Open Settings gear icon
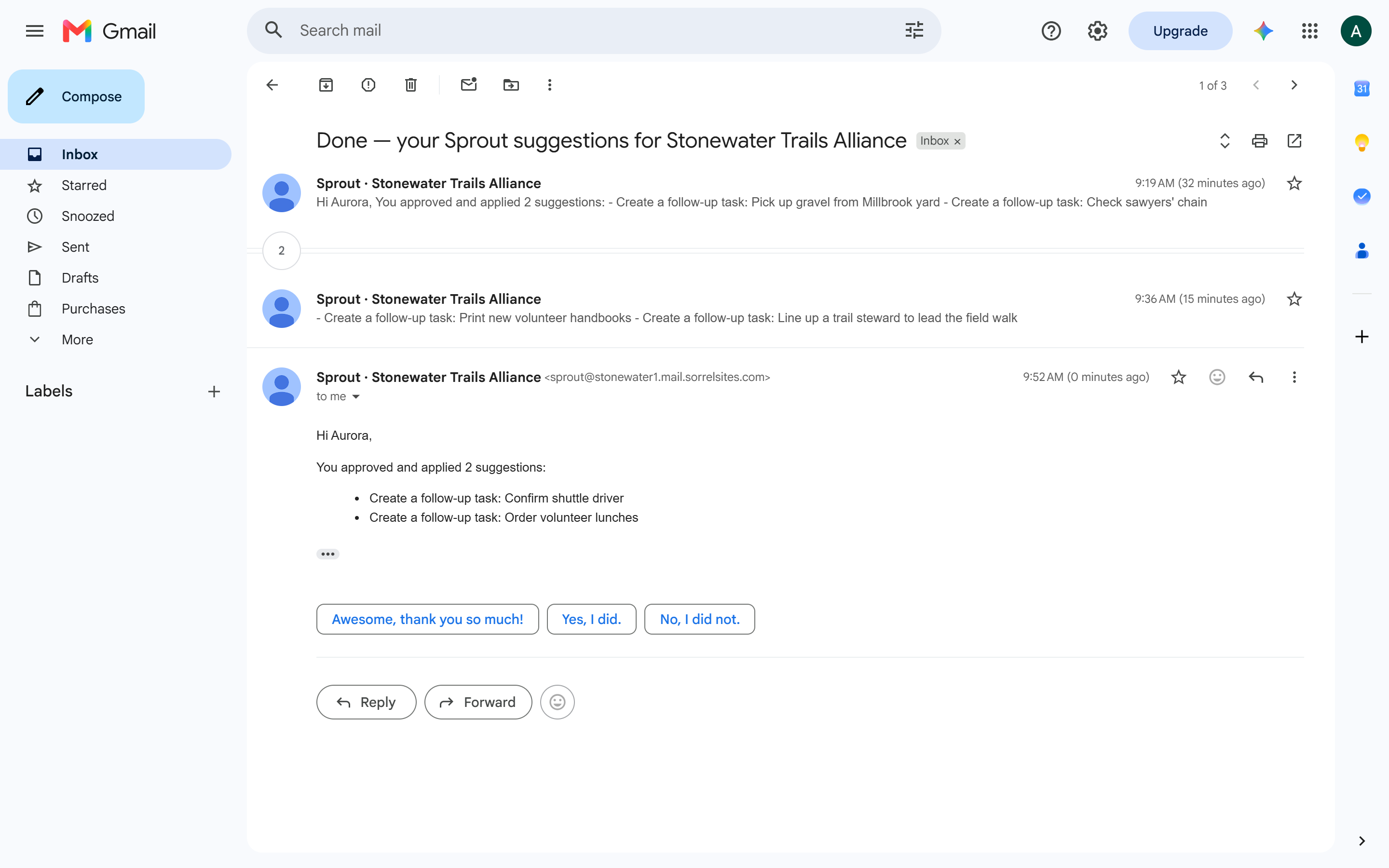The height and width of the screenshot is (868, 1389). 1097,31
